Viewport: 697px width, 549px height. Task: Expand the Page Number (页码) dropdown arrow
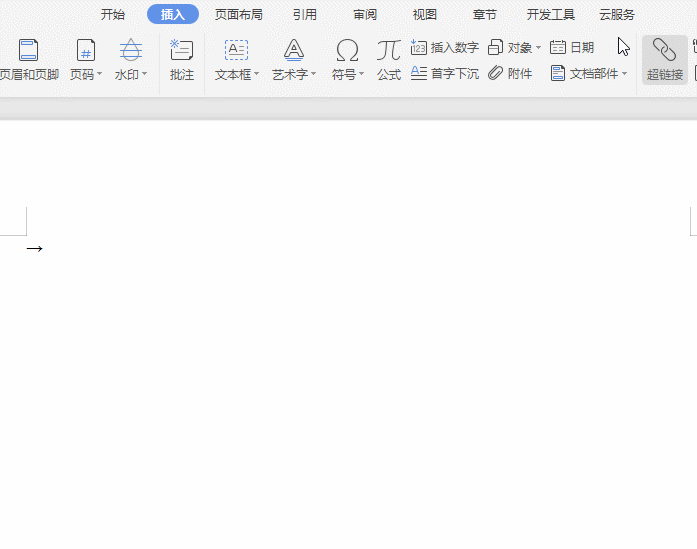point(100,75)
